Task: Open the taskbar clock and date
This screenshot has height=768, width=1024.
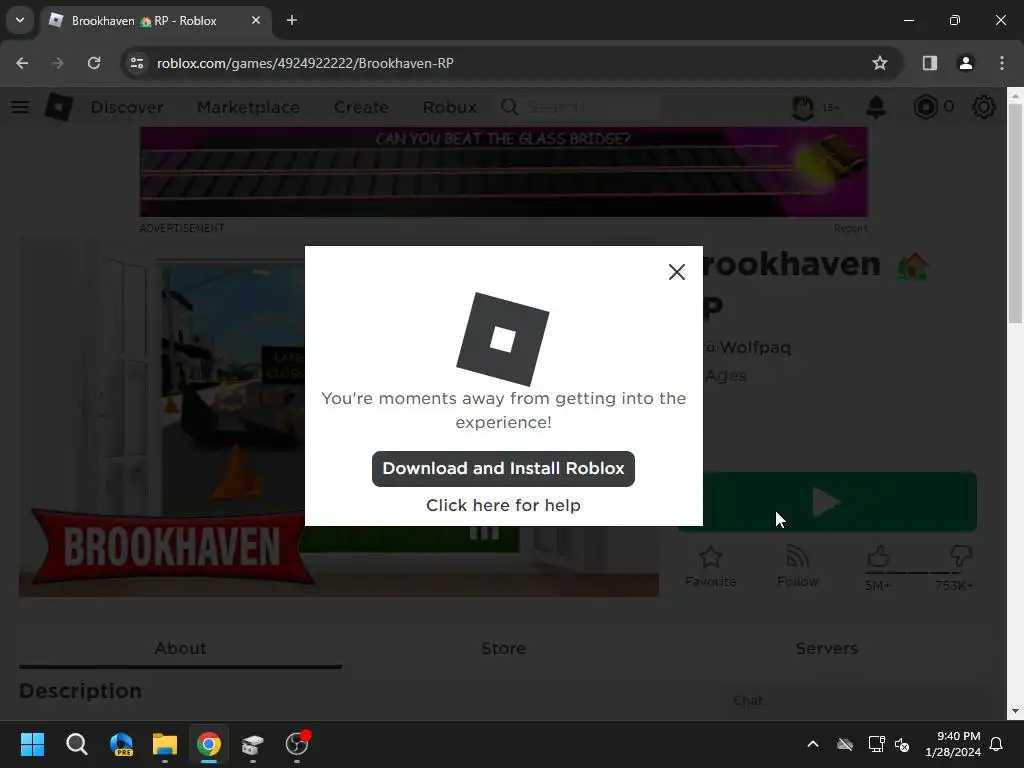Action: tap(953, 744)
